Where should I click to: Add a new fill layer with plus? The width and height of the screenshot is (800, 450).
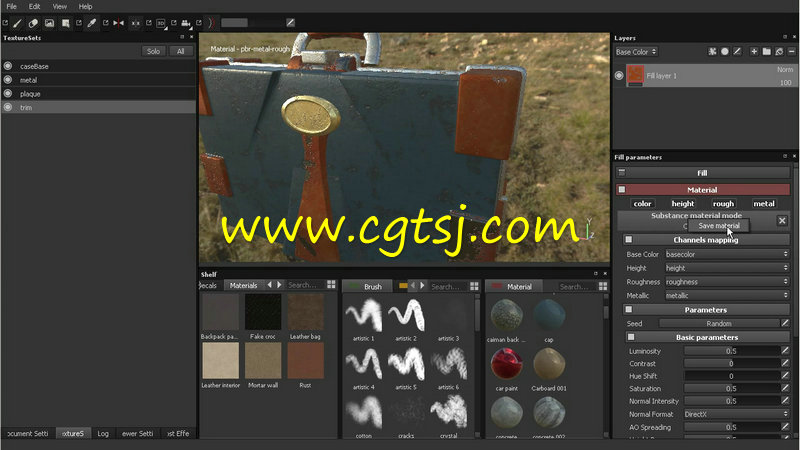point(754,52)
